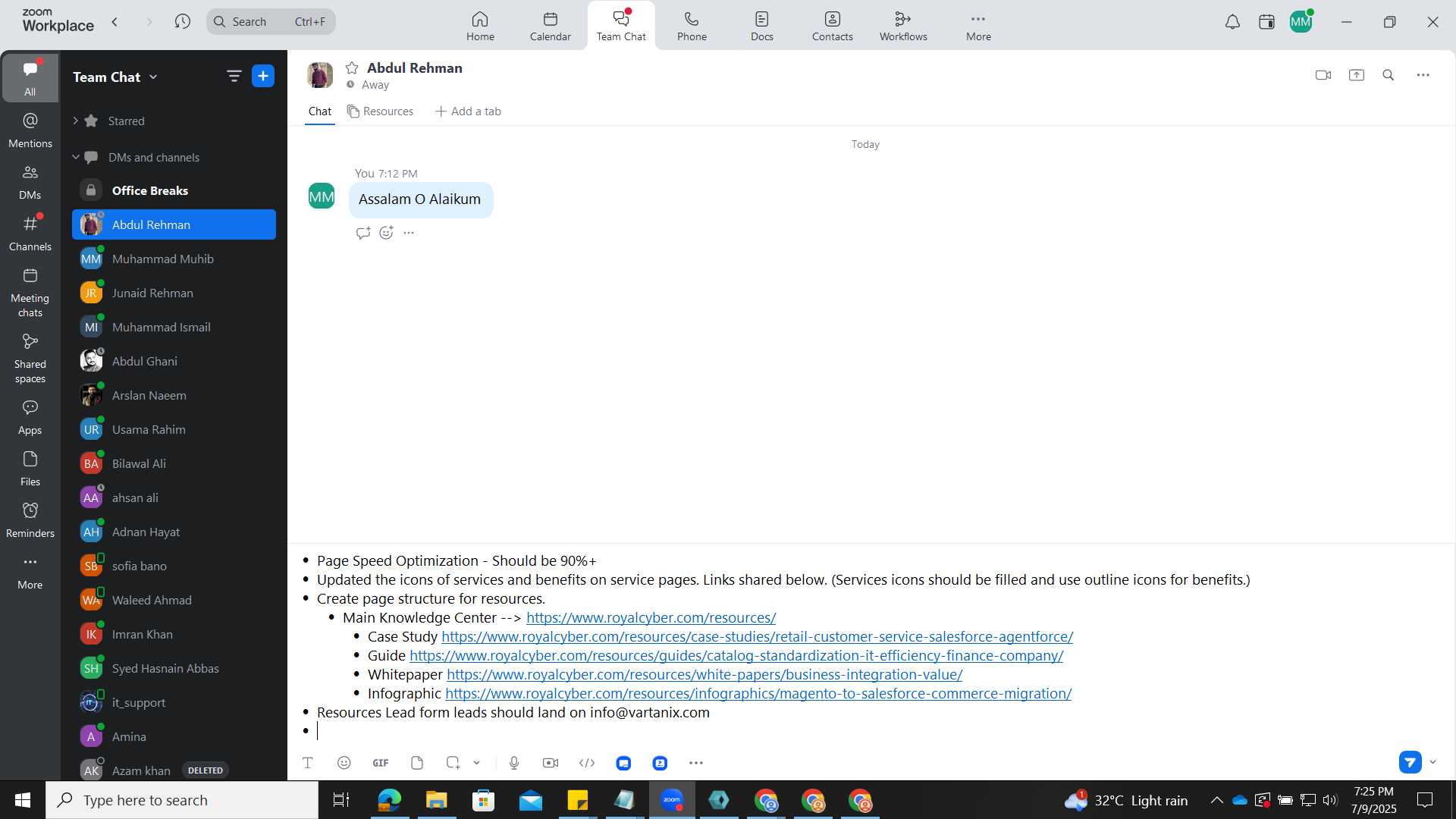Open chat with Junaid Rehman

coord(174,293)
